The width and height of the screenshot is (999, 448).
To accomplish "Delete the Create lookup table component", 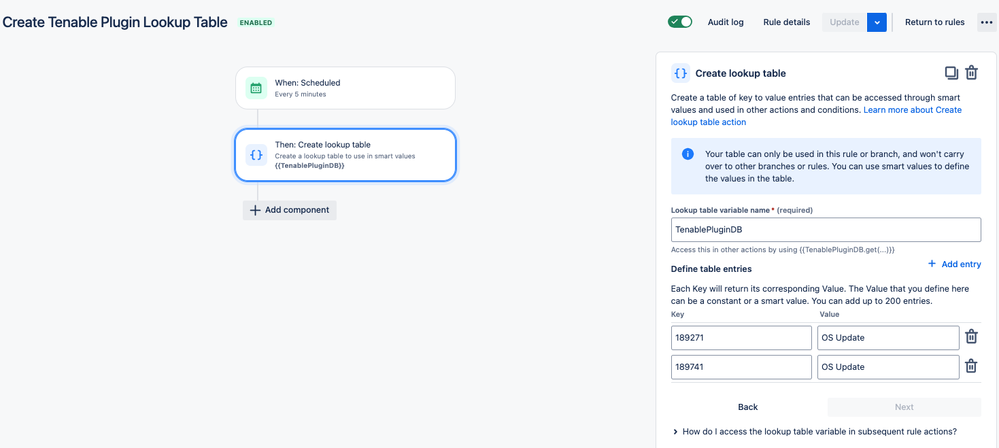I will (971, 73).
